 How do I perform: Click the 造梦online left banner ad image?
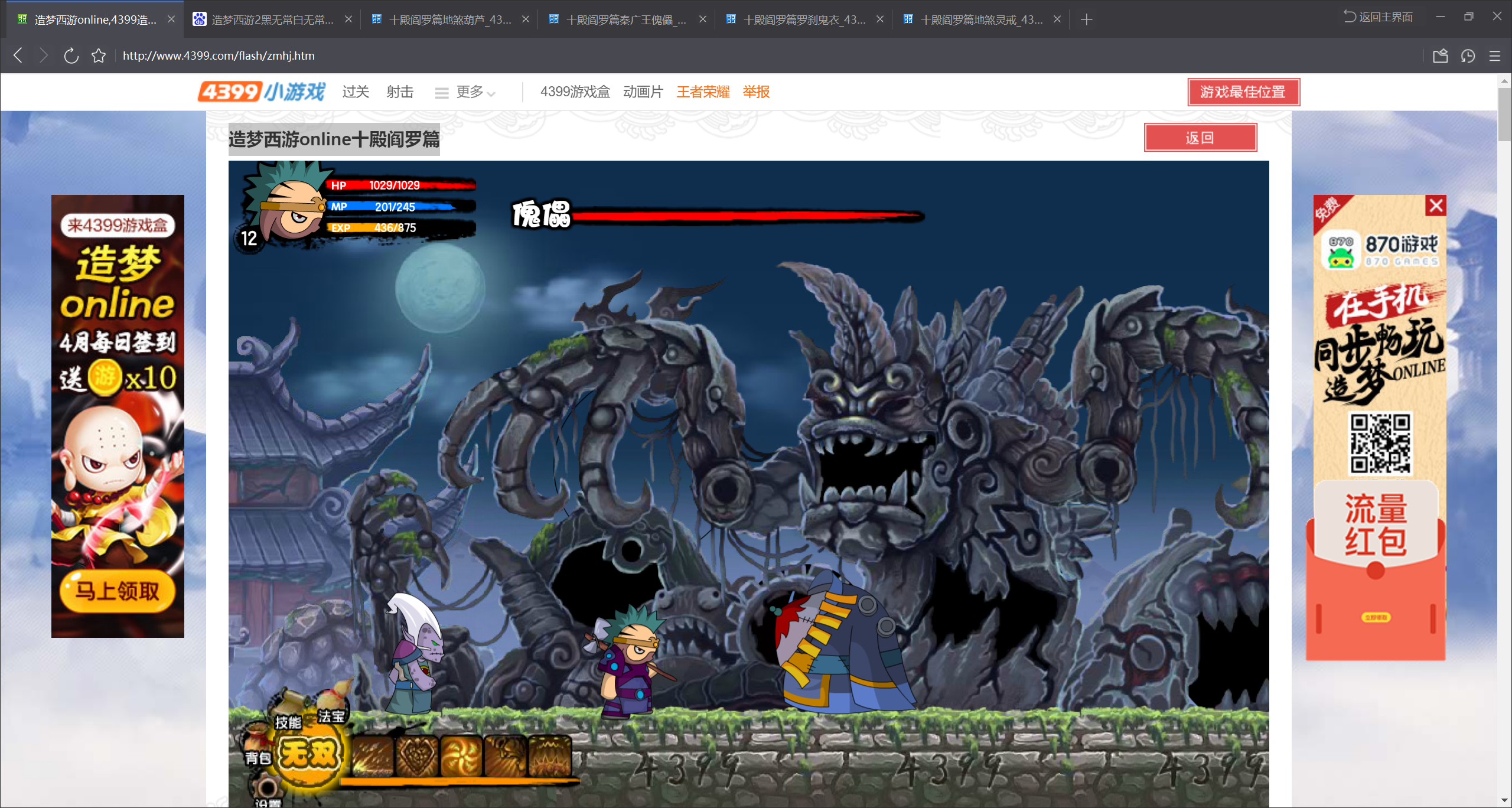tap(118, 416)
